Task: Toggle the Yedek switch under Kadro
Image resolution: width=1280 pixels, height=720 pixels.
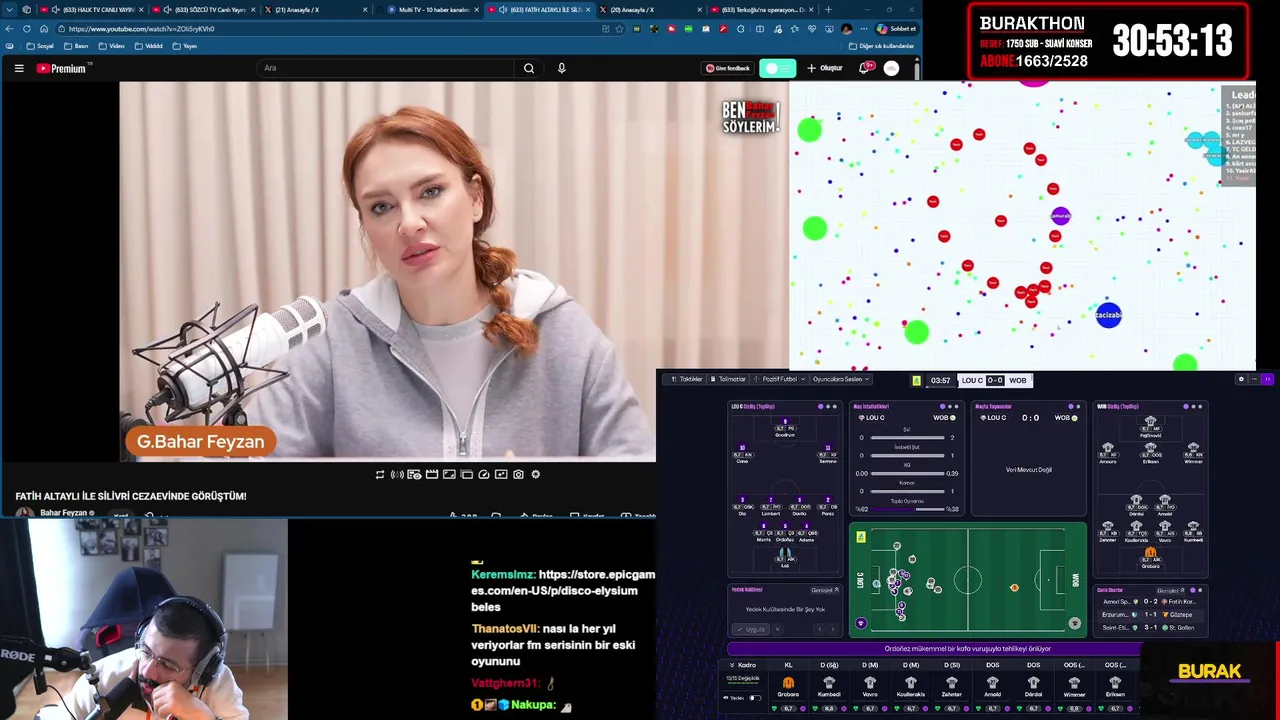Action: tap(755, 698)
